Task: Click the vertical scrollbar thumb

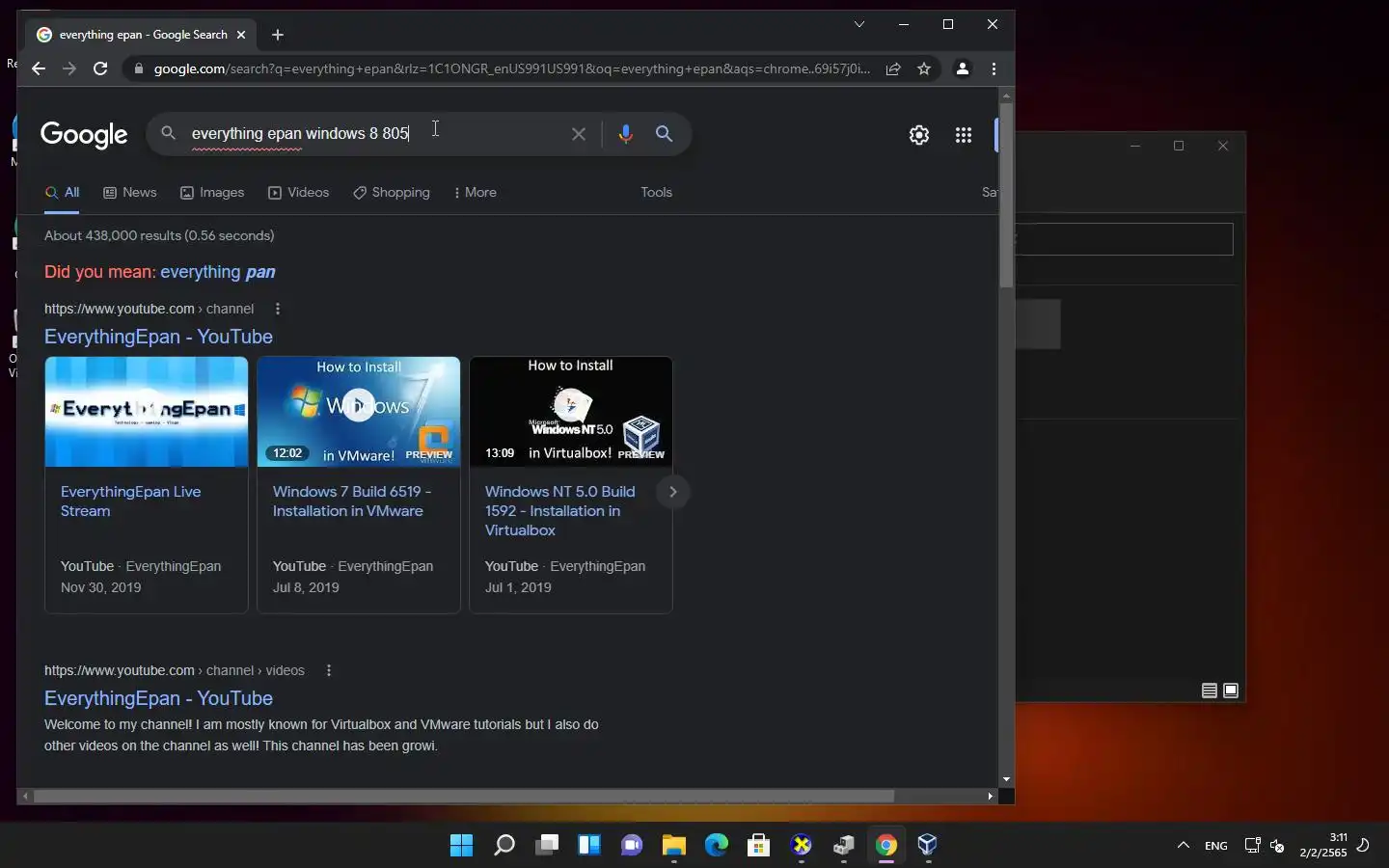Action: (x=1006, y=195)
